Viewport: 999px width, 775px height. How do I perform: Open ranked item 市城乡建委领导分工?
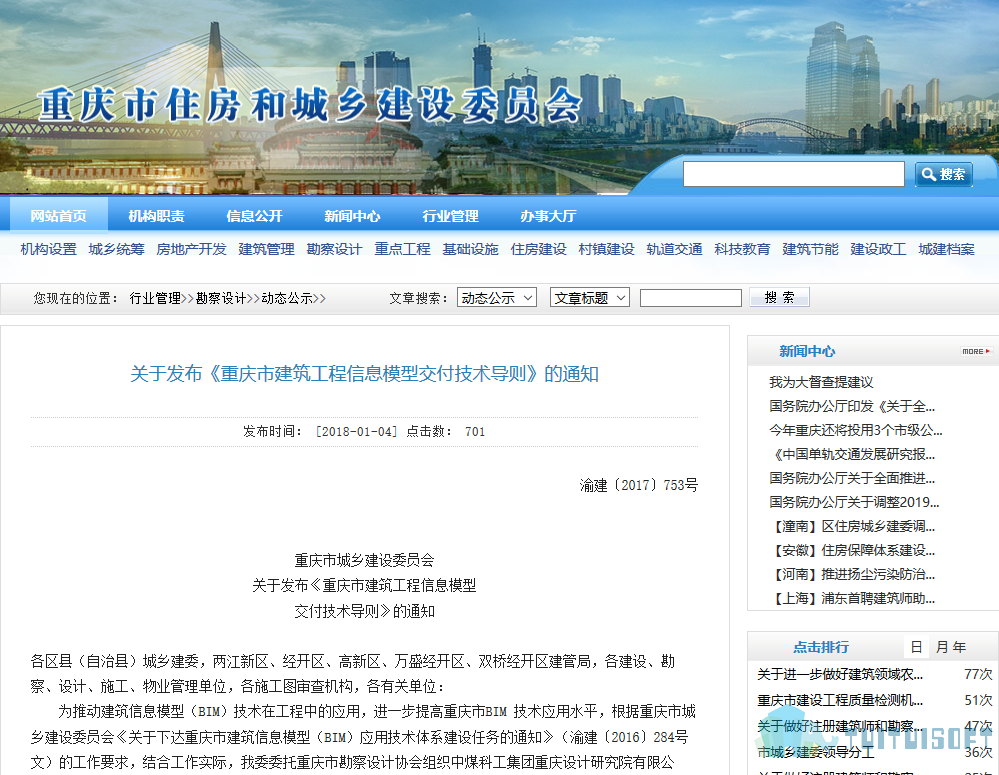[x=816, y=752]
